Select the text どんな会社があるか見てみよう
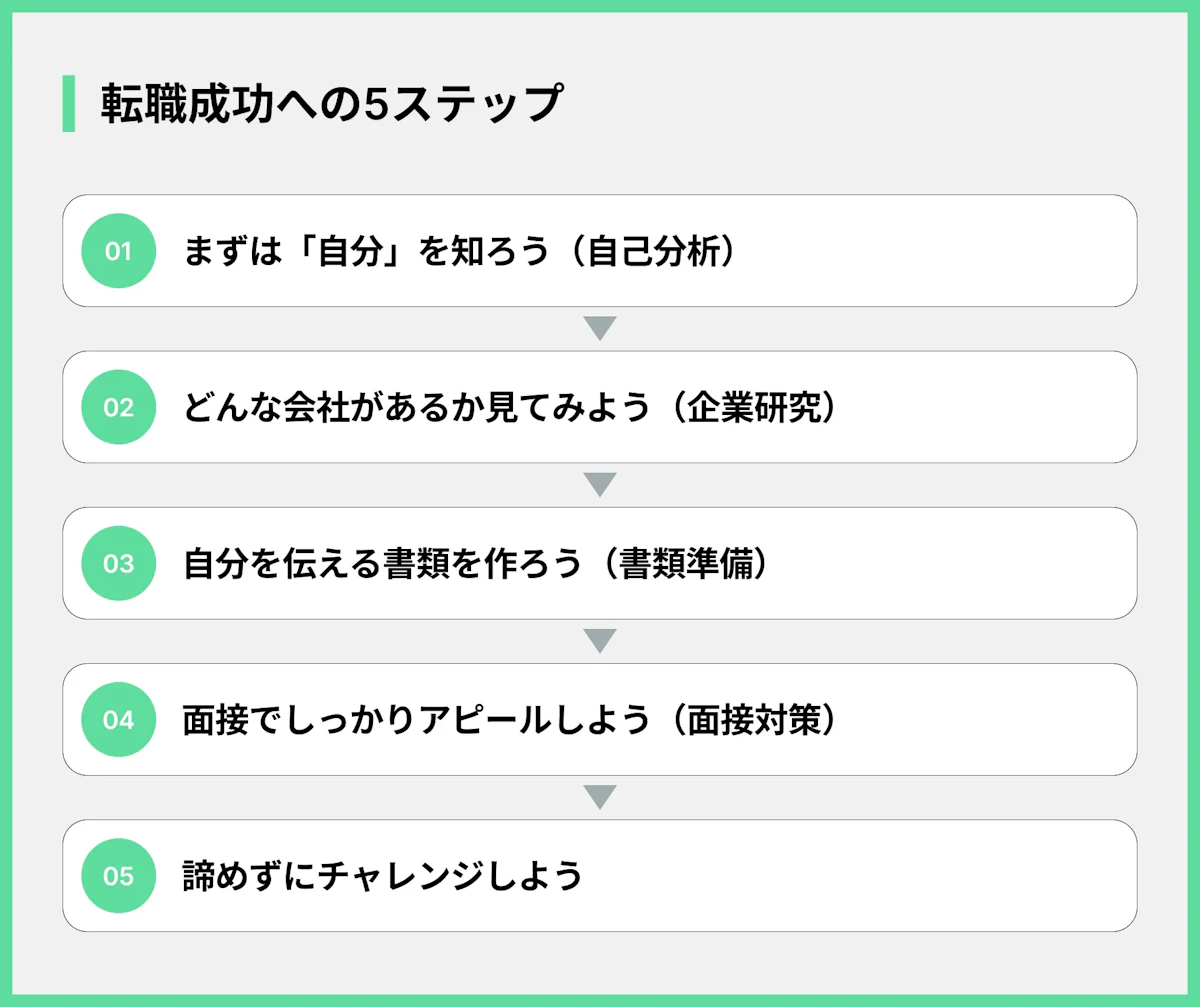 click(417, 407)
